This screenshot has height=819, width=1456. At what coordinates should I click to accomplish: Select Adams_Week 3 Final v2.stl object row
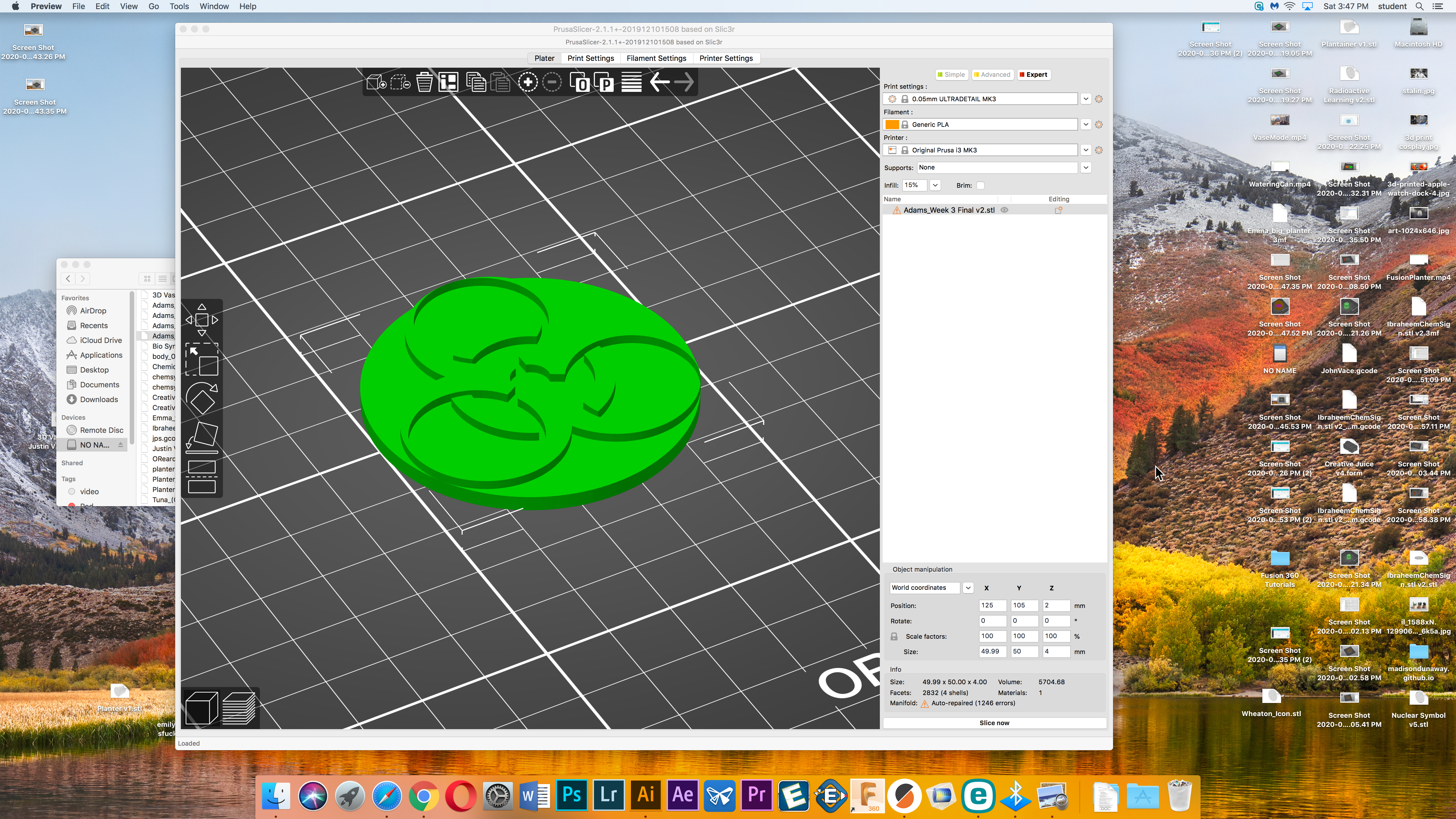tap(994, 210)
